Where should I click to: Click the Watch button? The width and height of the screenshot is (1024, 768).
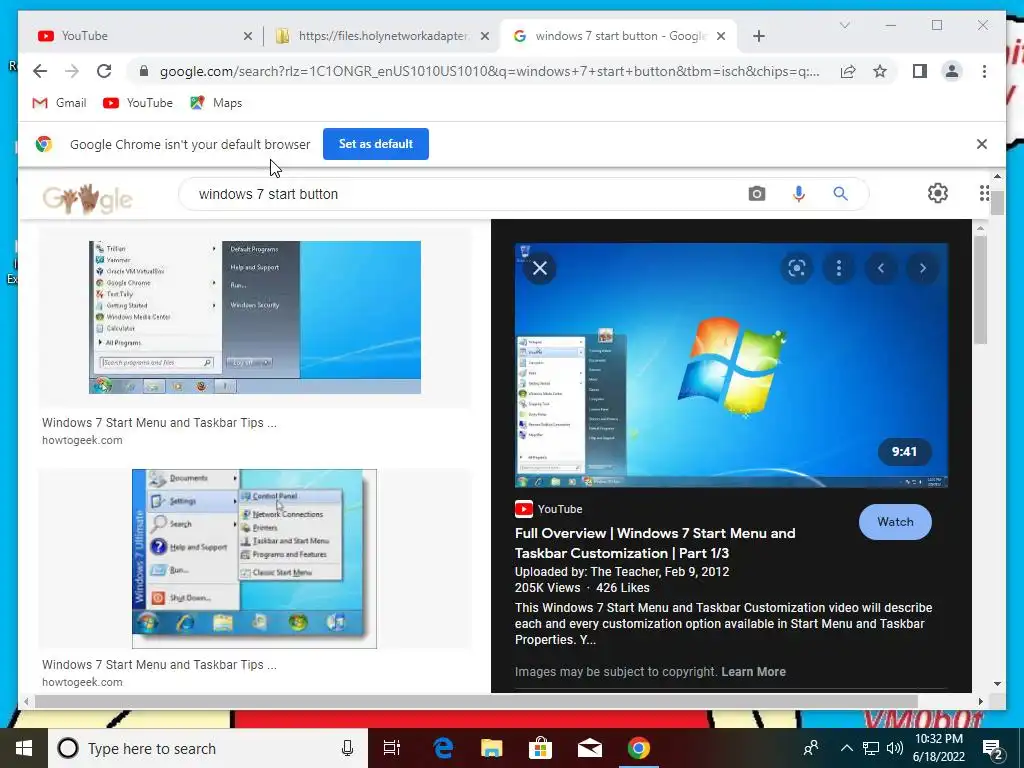tap(895, 522)
